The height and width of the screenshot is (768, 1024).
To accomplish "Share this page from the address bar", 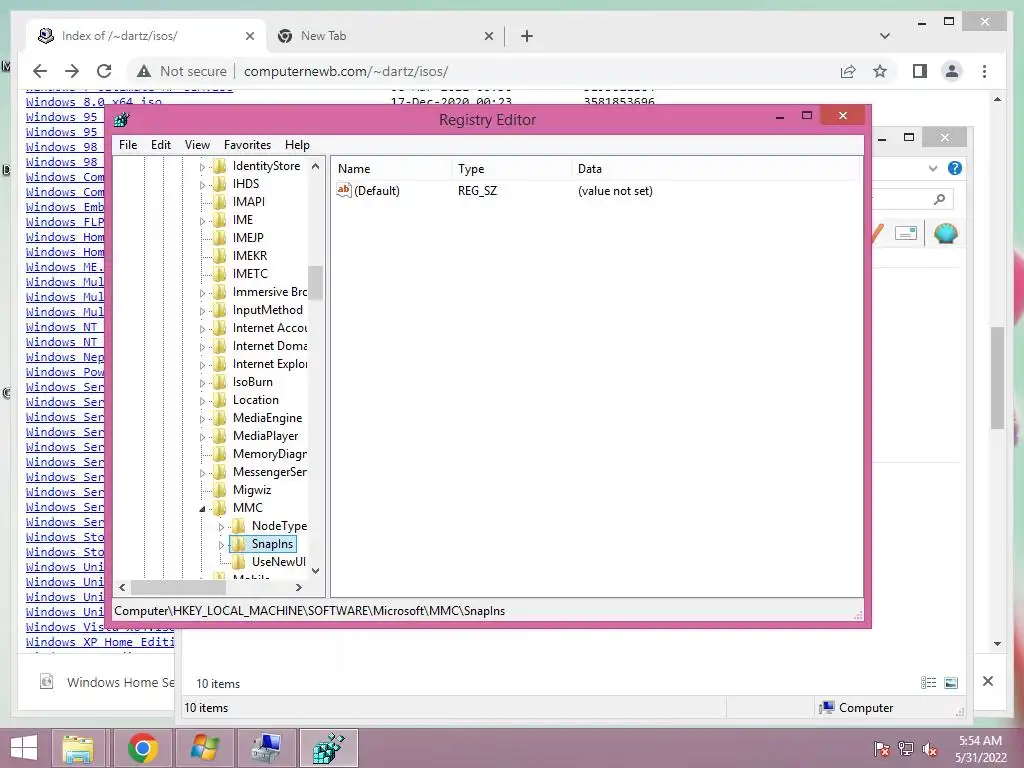I will pyautogui.click(x=848, y=71).
